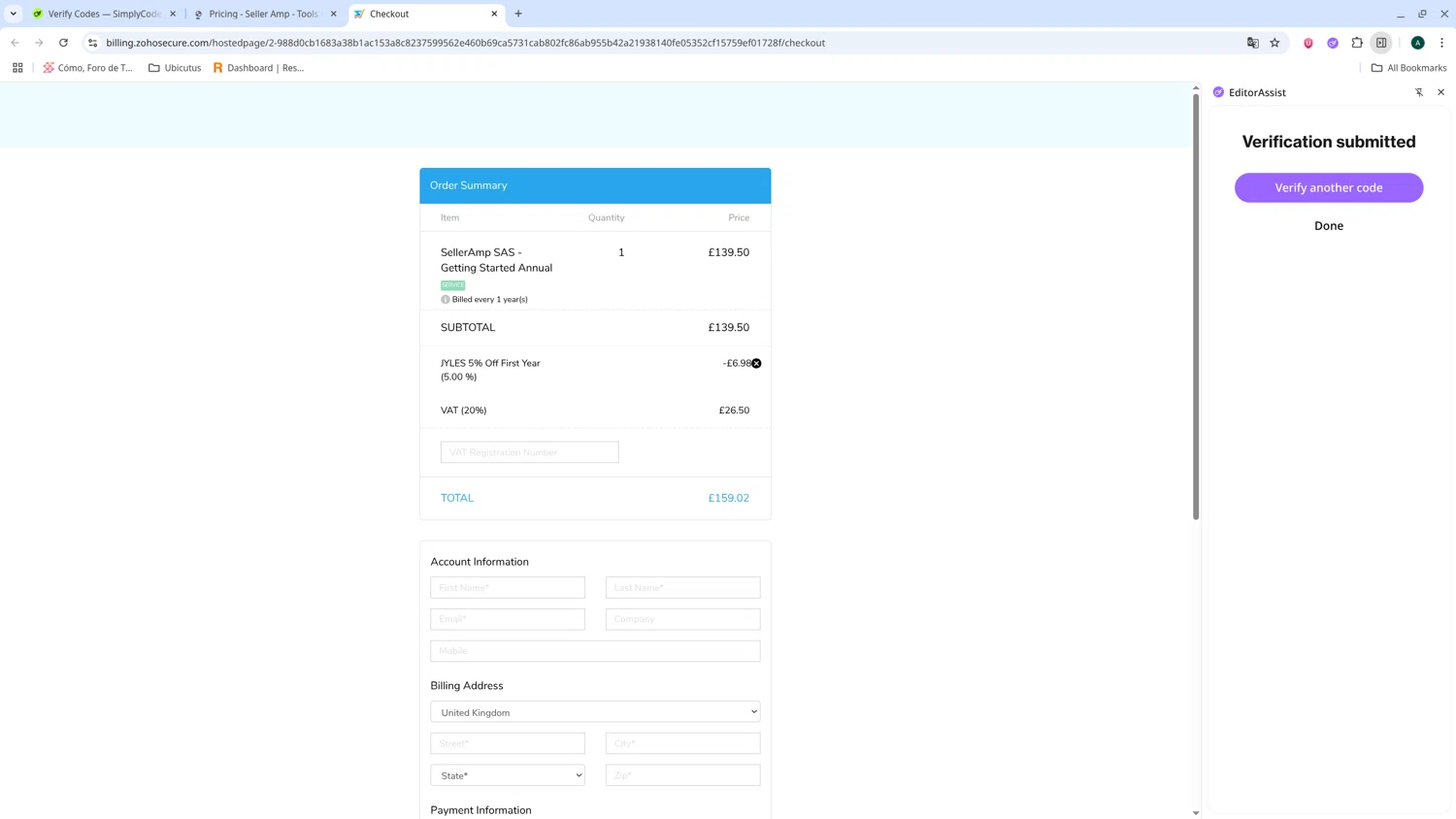This screenshot has width=1456, height=819.
Task: Click the scrollbar up arrow
Action: pyautogui.click(x=1196, y=88)
